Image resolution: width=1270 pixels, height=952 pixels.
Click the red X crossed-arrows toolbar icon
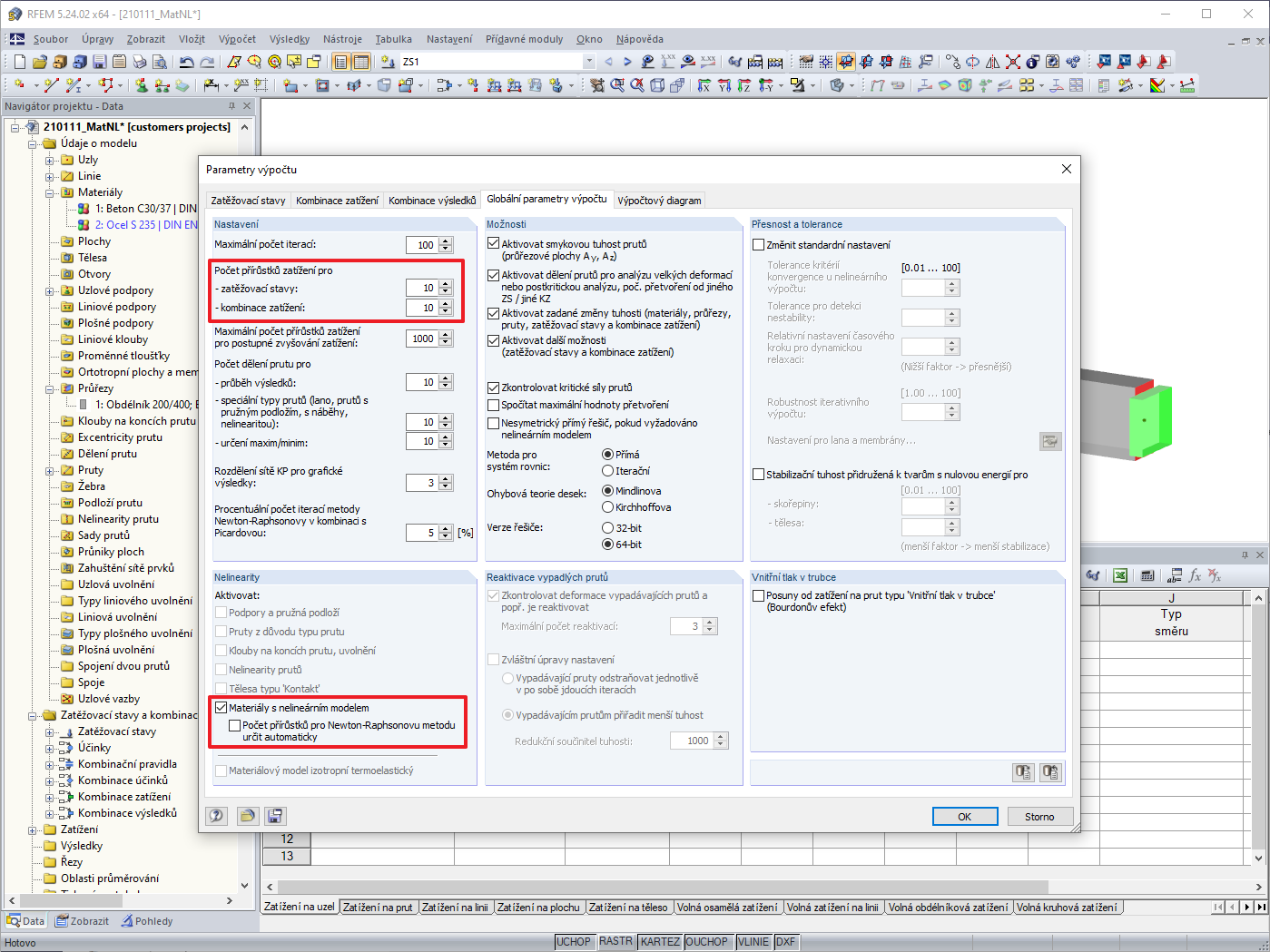(1012, 62)
